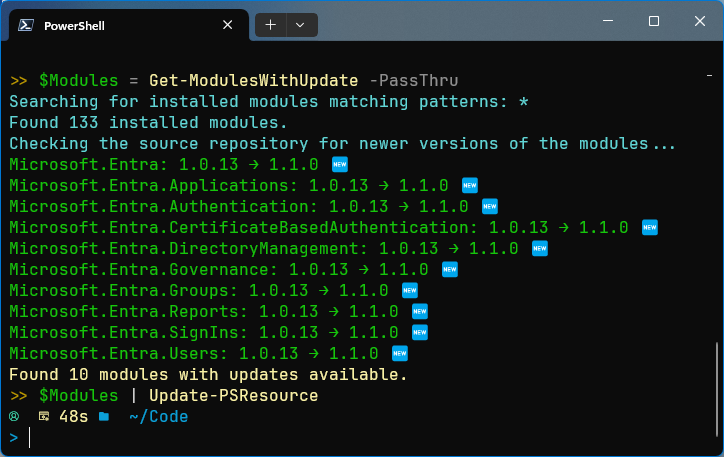Click NEW badge on CertificateBasedAuthentication line

650,228
